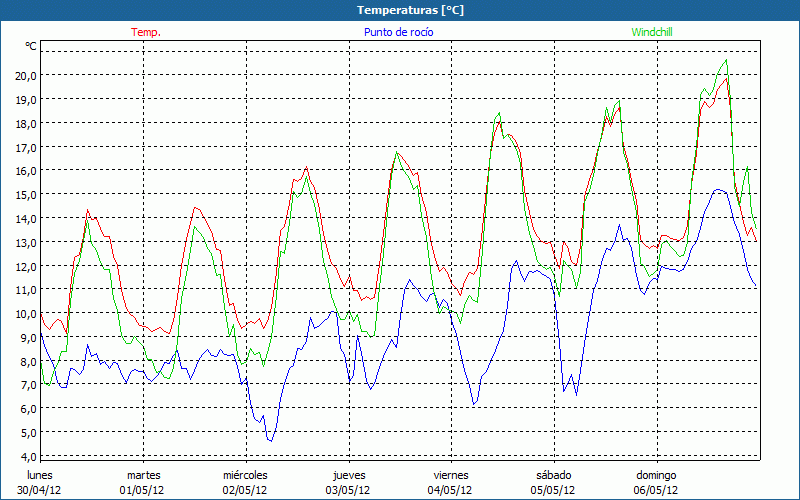
Task: Click the 03/05/12 date label
Action: 349,490
